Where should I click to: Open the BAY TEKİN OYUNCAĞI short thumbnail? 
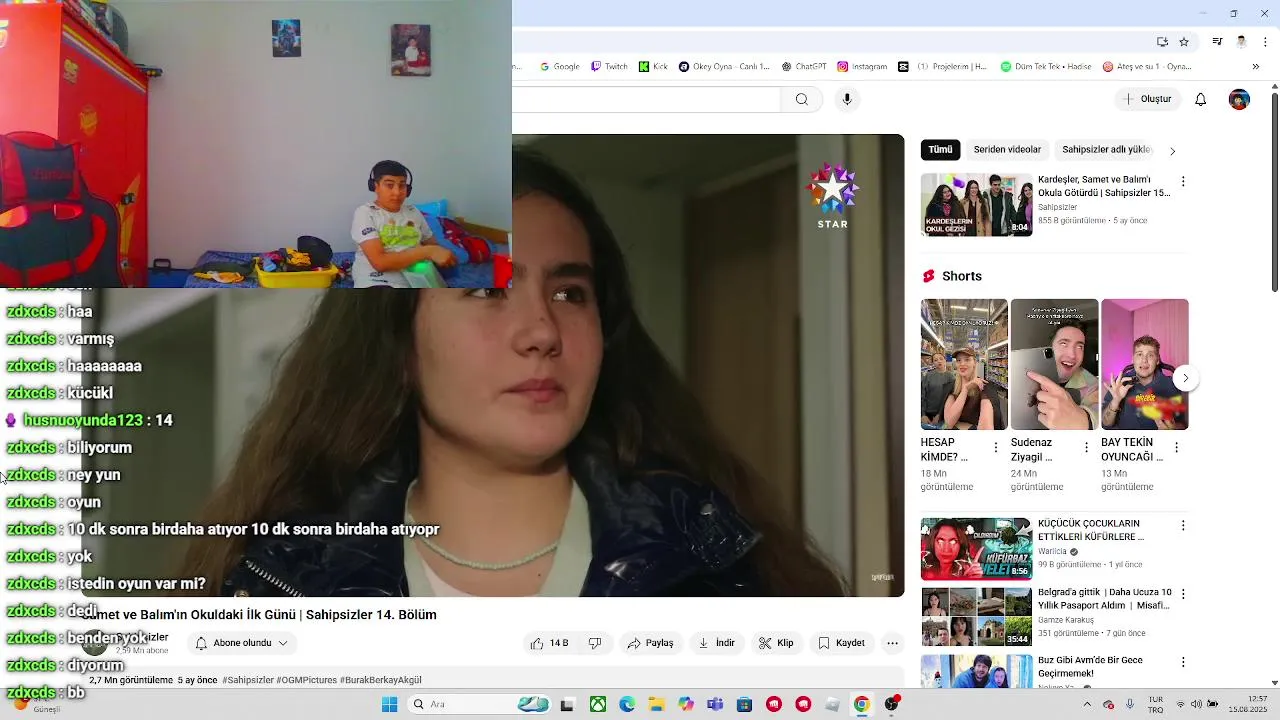1145,364
